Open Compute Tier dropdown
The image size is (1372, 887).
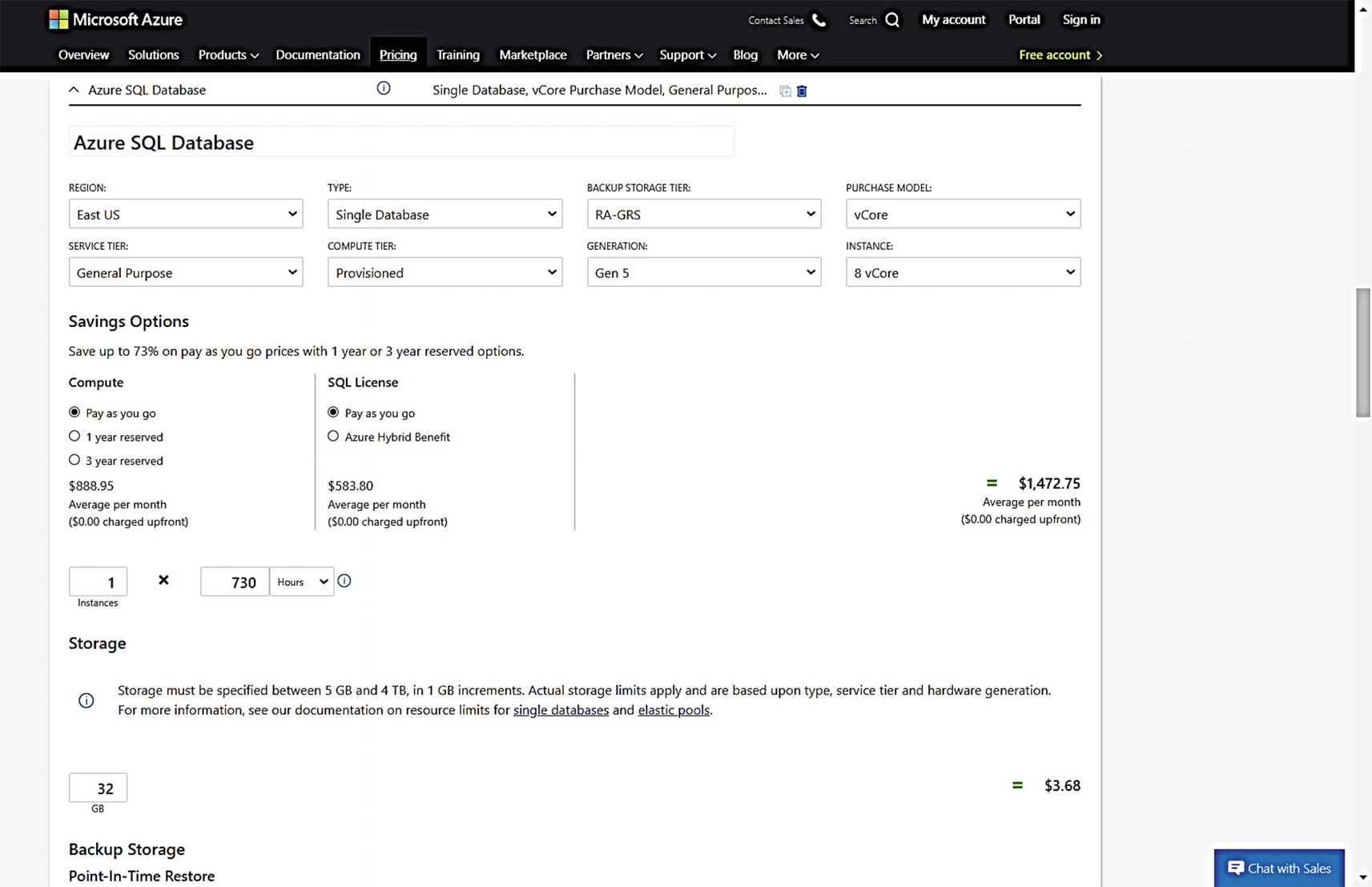(x=445, y=272)
